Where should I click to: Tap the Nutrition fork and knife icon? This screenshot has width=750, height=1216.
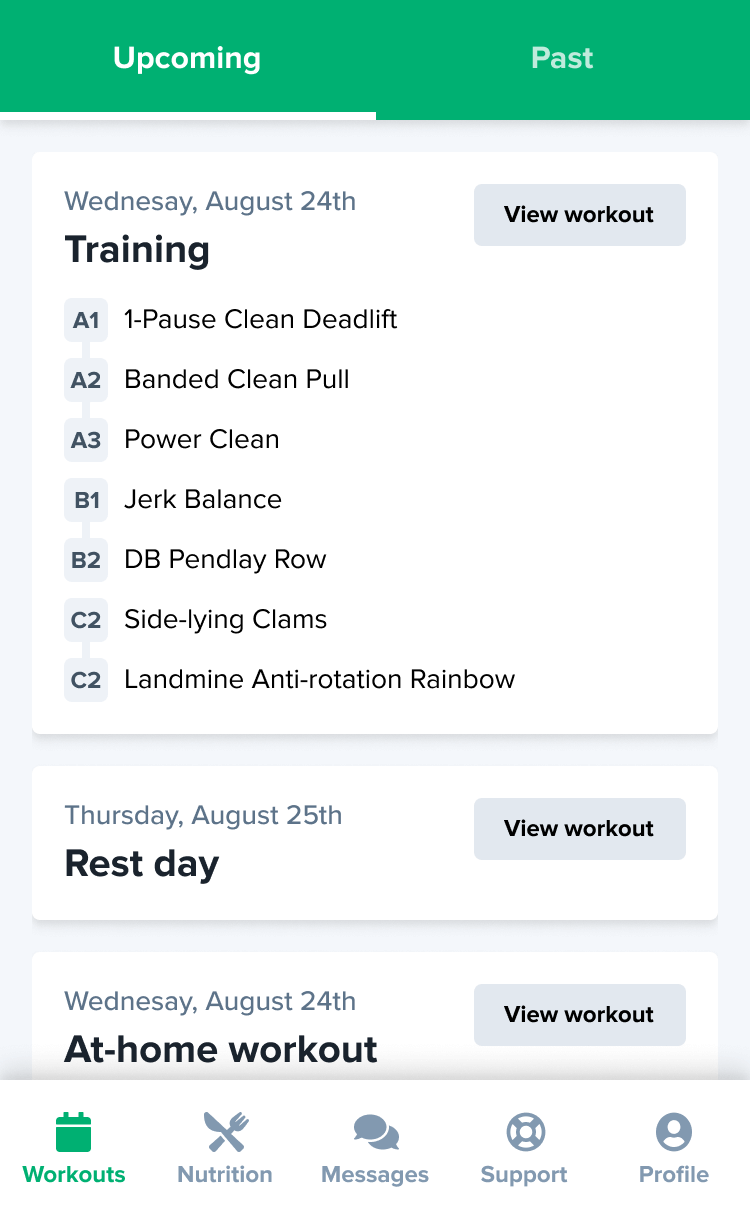point(225,1132)
